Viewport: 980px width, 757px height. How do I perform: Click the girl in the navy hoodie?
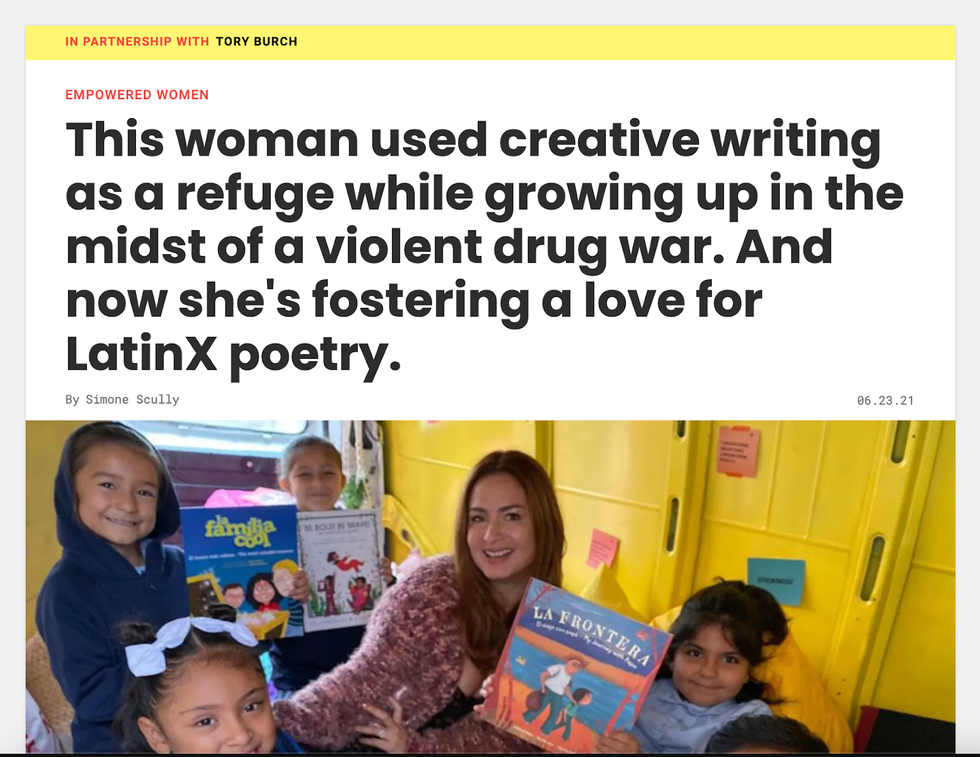[106, 563]
